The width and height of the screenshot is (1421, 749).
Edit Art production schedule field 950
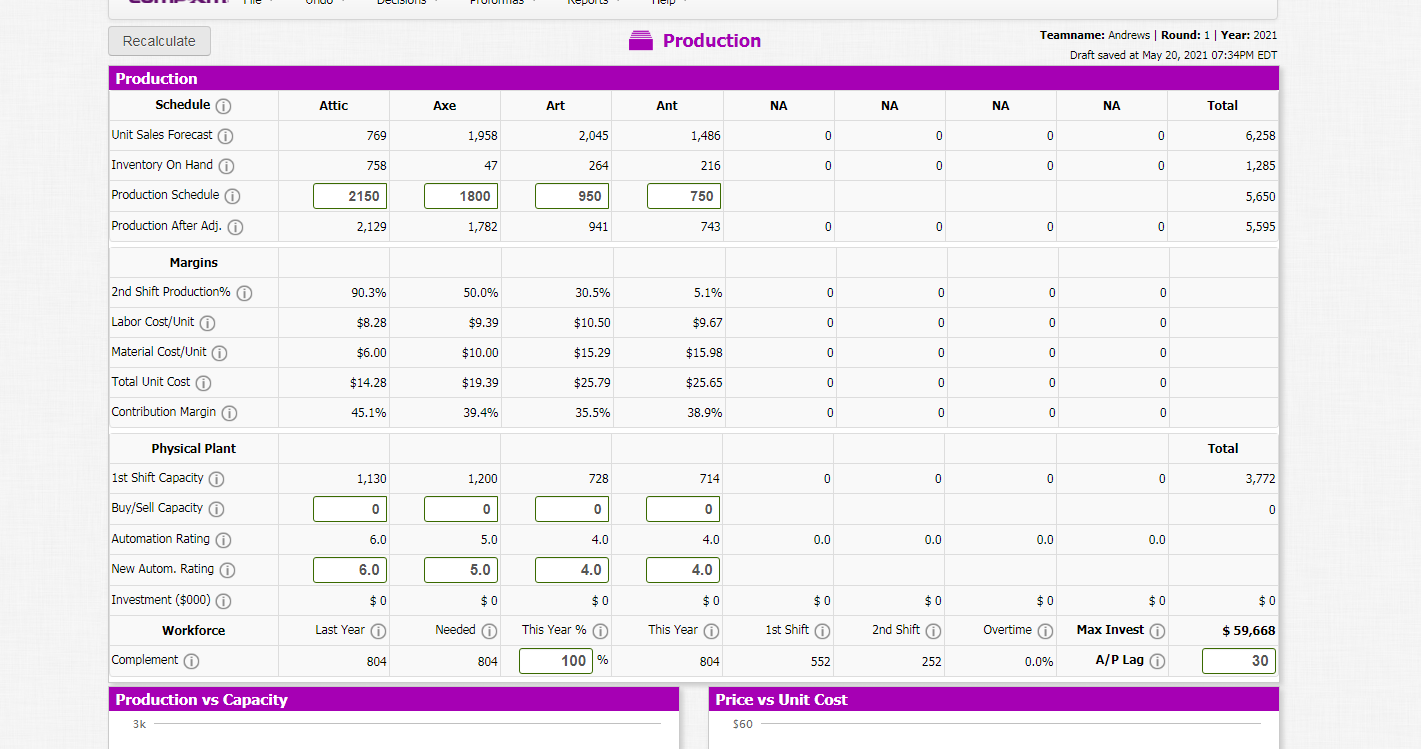tap(572, 196)
